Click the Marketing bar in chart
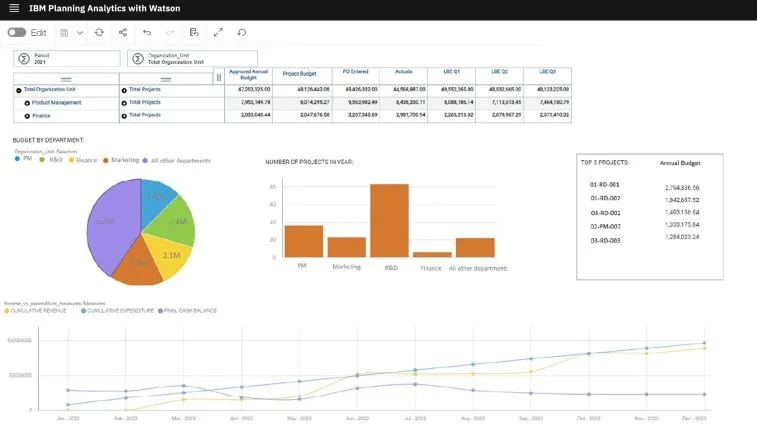This screenshot has height=425, width=757. [347, 247]
